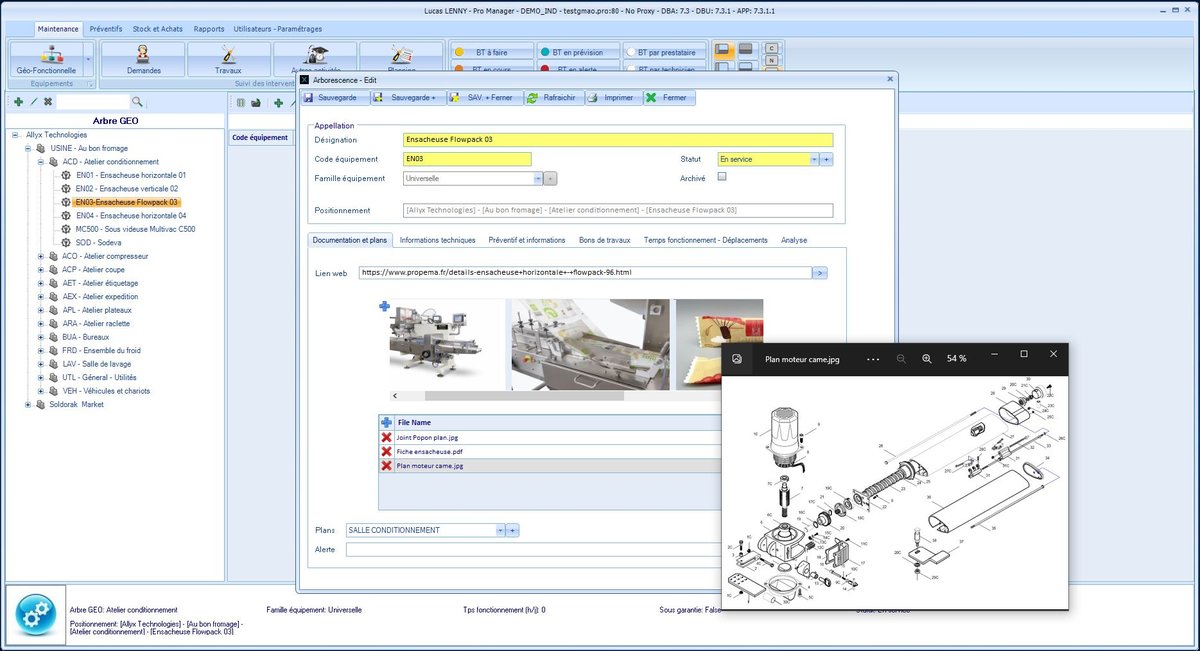Click the plus button next to Plans dropdown
The image size is (1200, 651).
tap(513, 530)
